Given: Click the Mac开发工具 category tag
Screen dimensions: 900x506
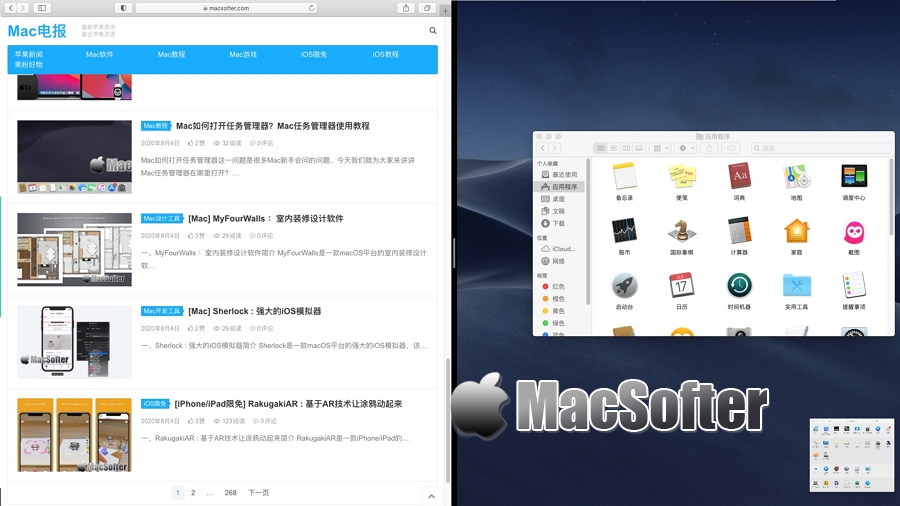Looking at the screenshot, I should [161, 311].
